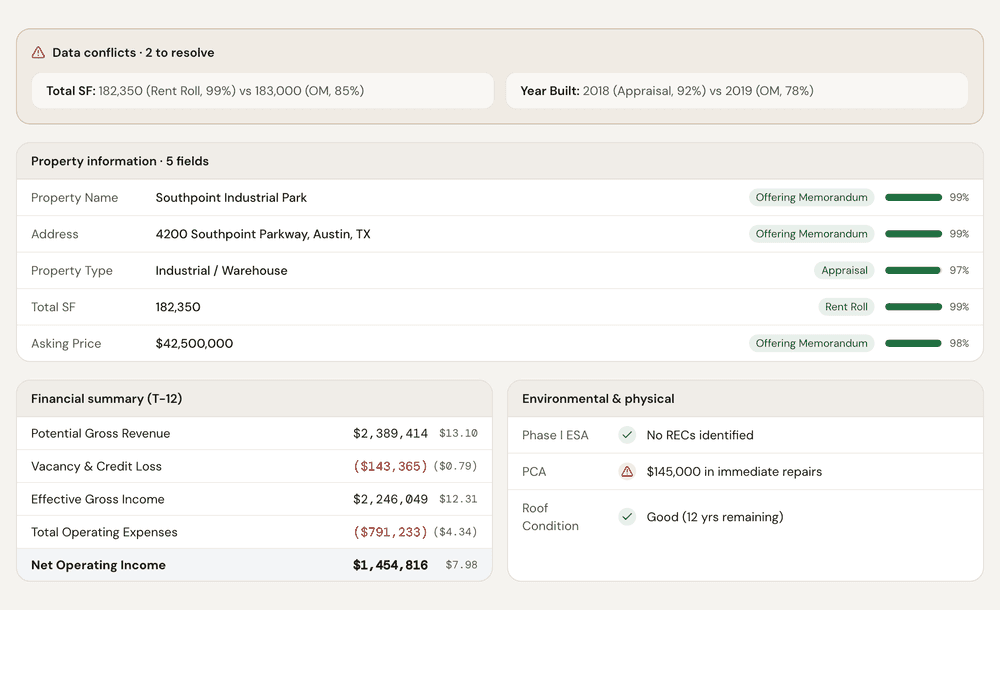Click the 'Phase I ESA' label
The height and width of the screenshot is (700, 1000).
coord(555,435)
